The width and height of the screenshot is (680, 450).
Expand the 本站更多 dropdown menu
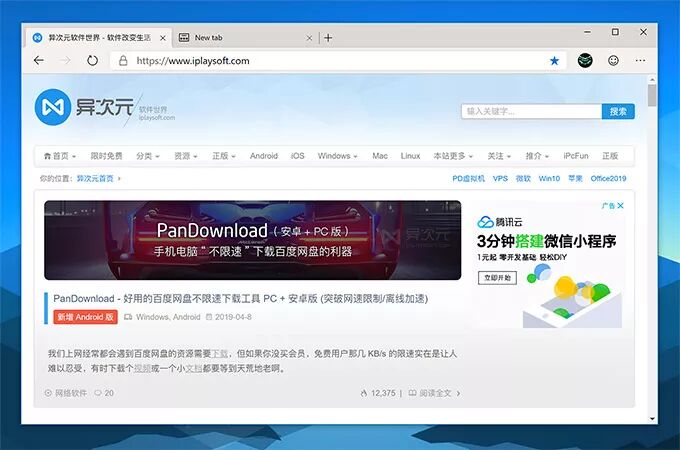click(453, 156)
